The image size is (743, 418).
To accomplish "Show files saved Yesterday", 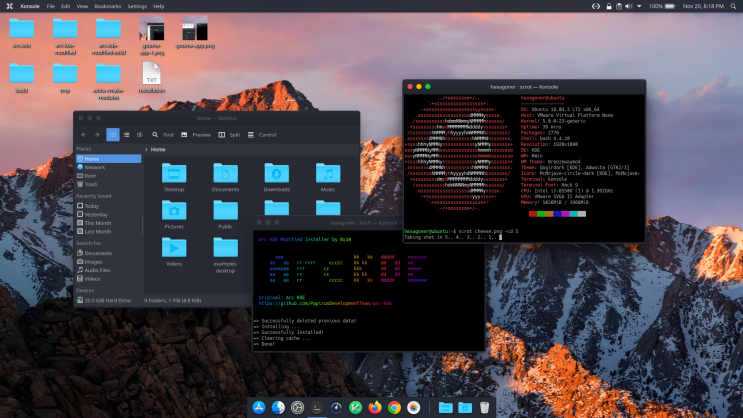I will (109, 215).
